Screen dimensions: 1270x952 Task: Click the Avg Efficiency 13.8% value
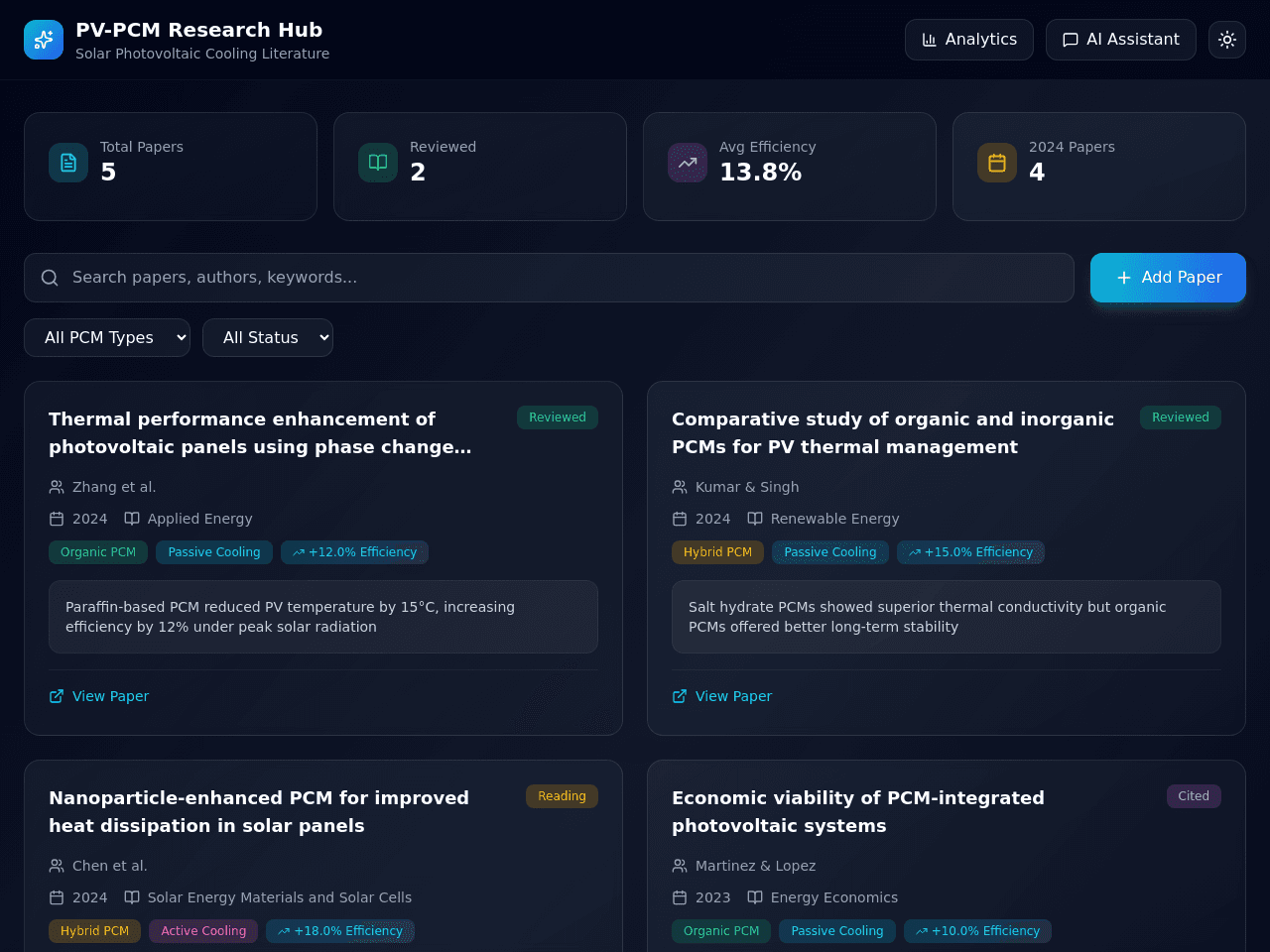point(760,173)
